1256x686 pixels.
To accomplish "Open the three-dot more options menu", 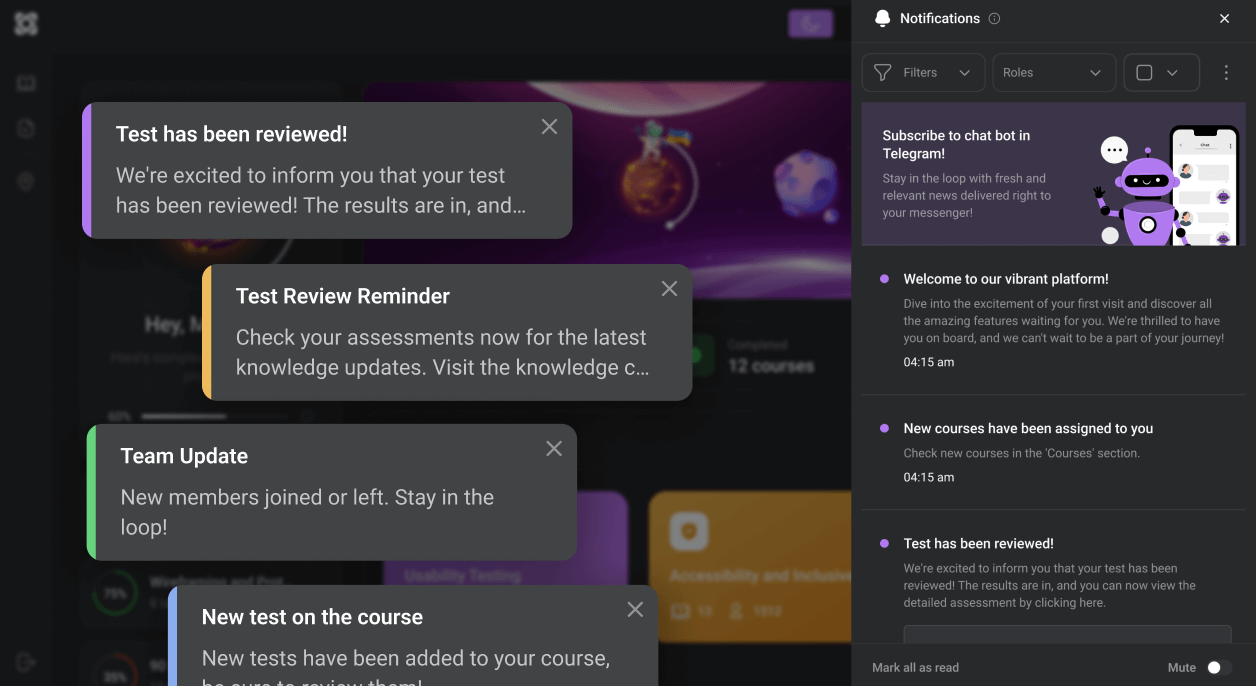I will [x=1226, y=73].
